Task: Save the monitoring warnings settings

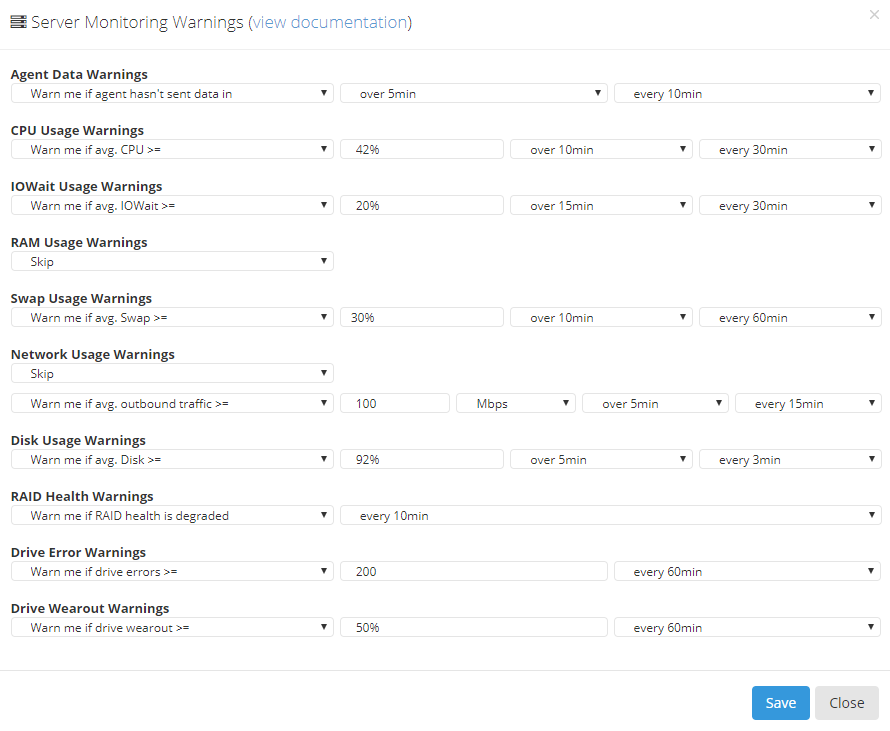Action: (x=780, y=703)
